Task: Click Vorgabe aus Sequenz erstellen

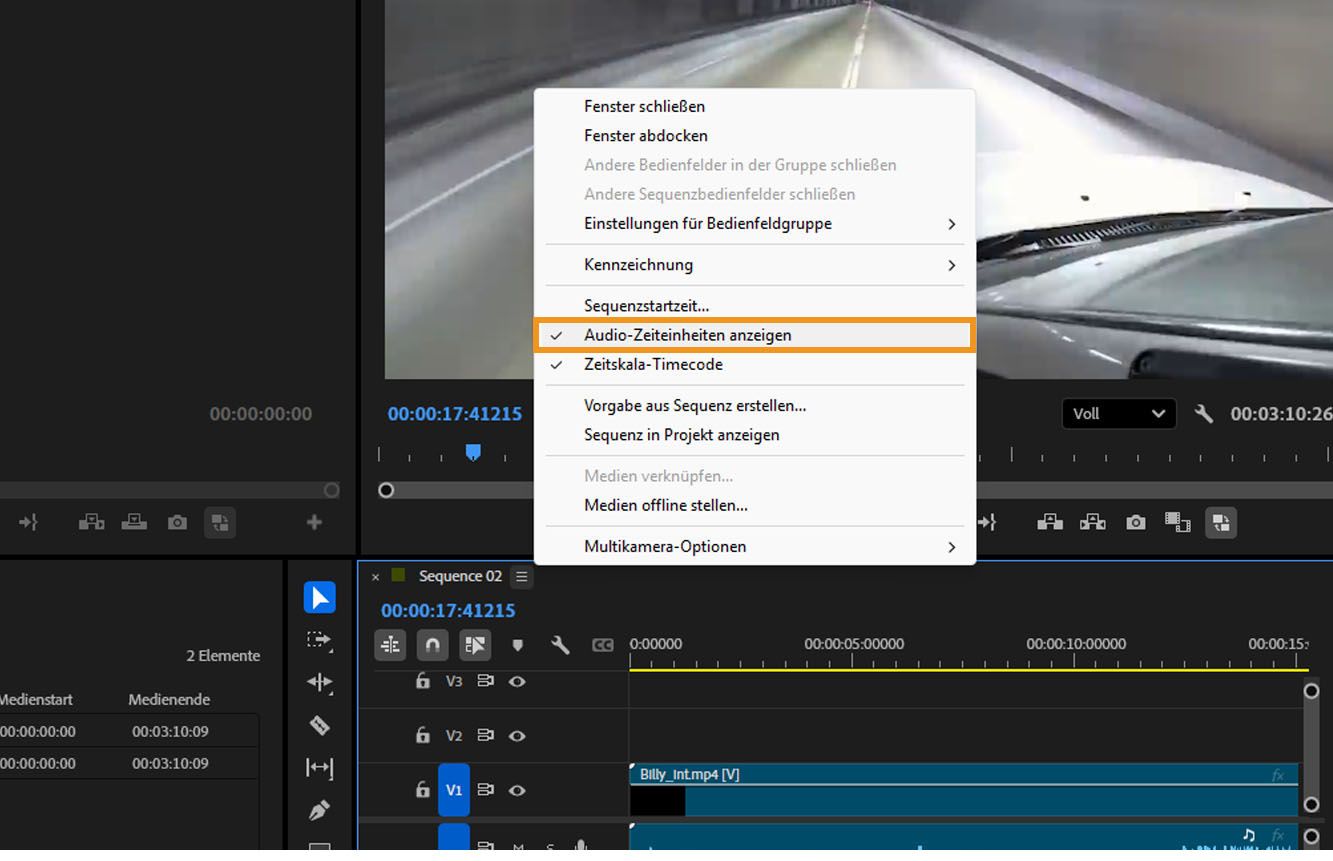Action: (x=696, y=405)
